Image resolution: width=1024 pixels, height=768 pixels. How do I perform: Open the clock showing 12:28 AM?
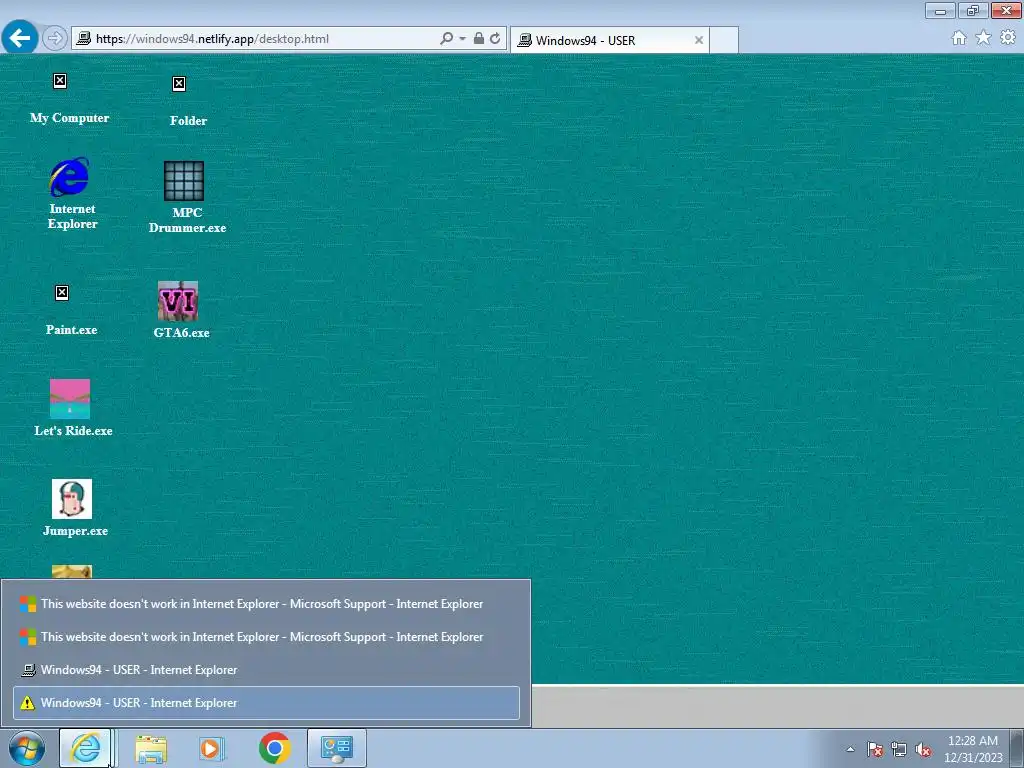tap(973, 749)
